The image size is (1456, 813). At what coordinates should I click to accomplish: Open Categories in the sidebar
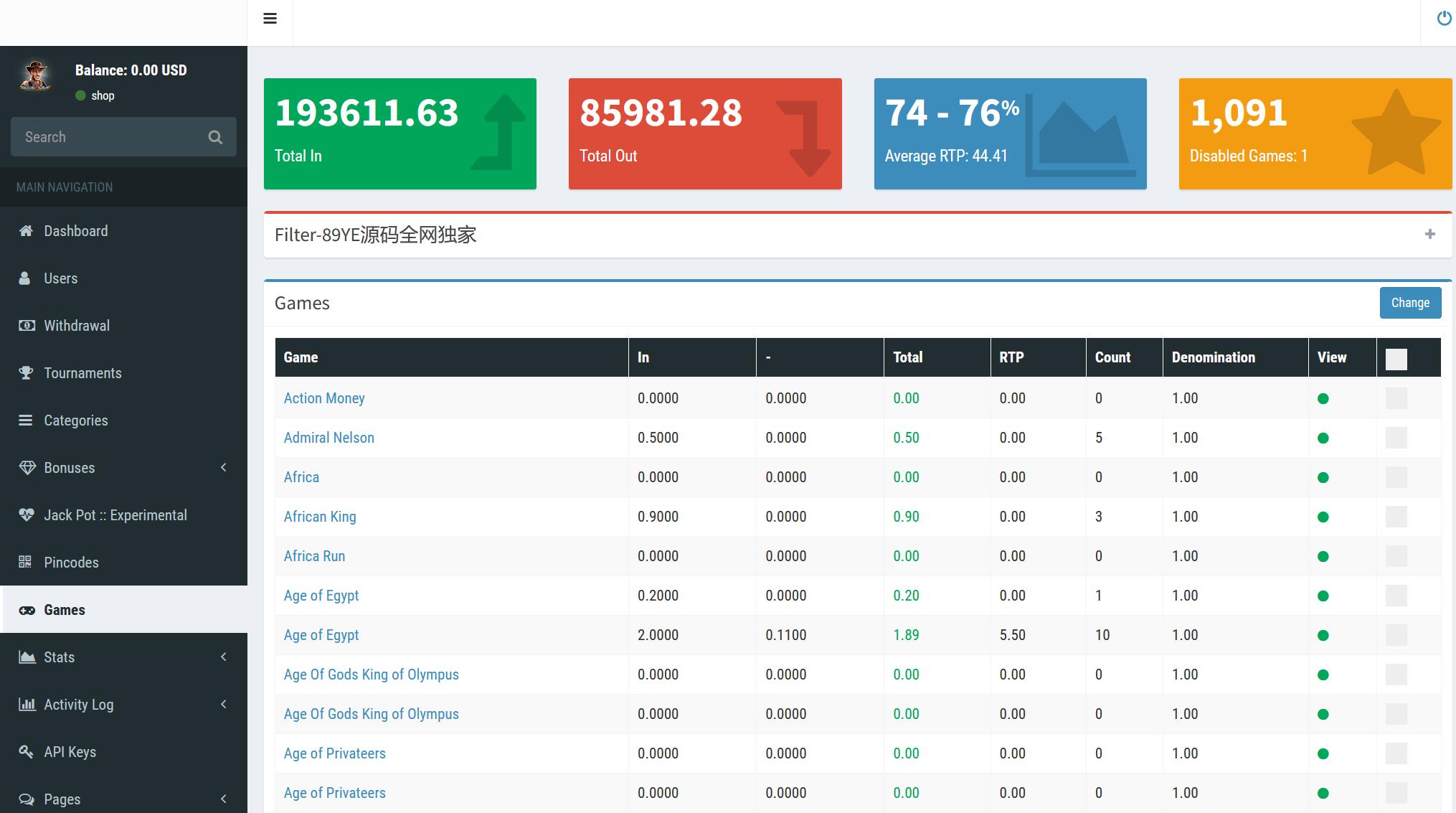[x=123, y=420]
